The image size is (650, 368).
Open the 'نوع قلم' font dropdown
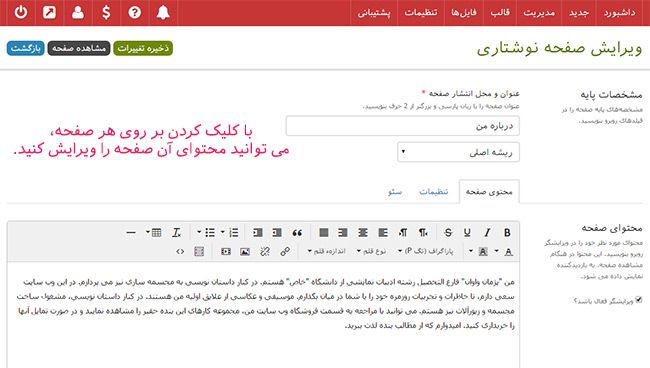[x=371, y=251]
